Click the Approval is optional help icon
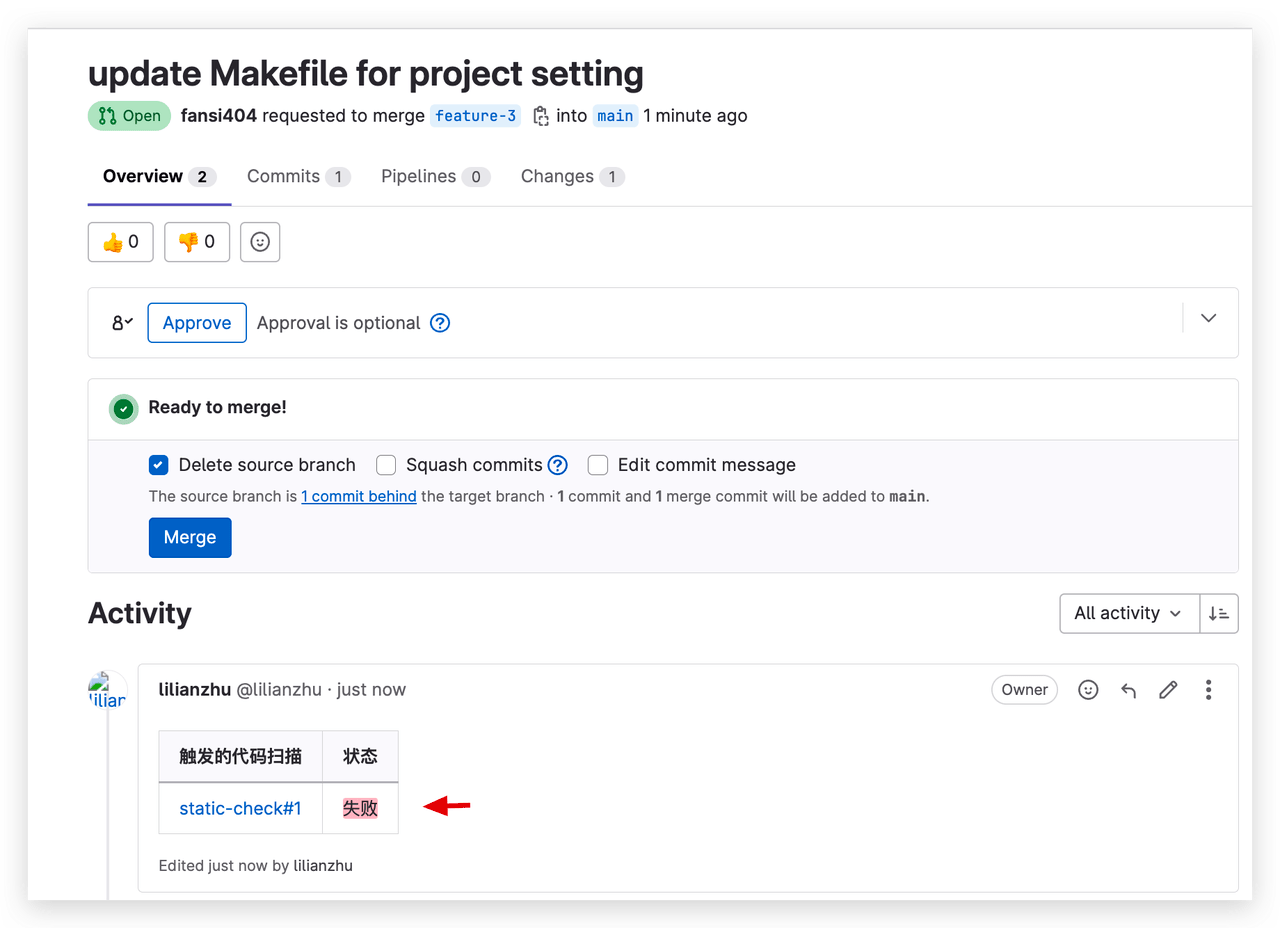This screenshot has width=1280, height=928. pyautogui.click(x=440, y=323)
